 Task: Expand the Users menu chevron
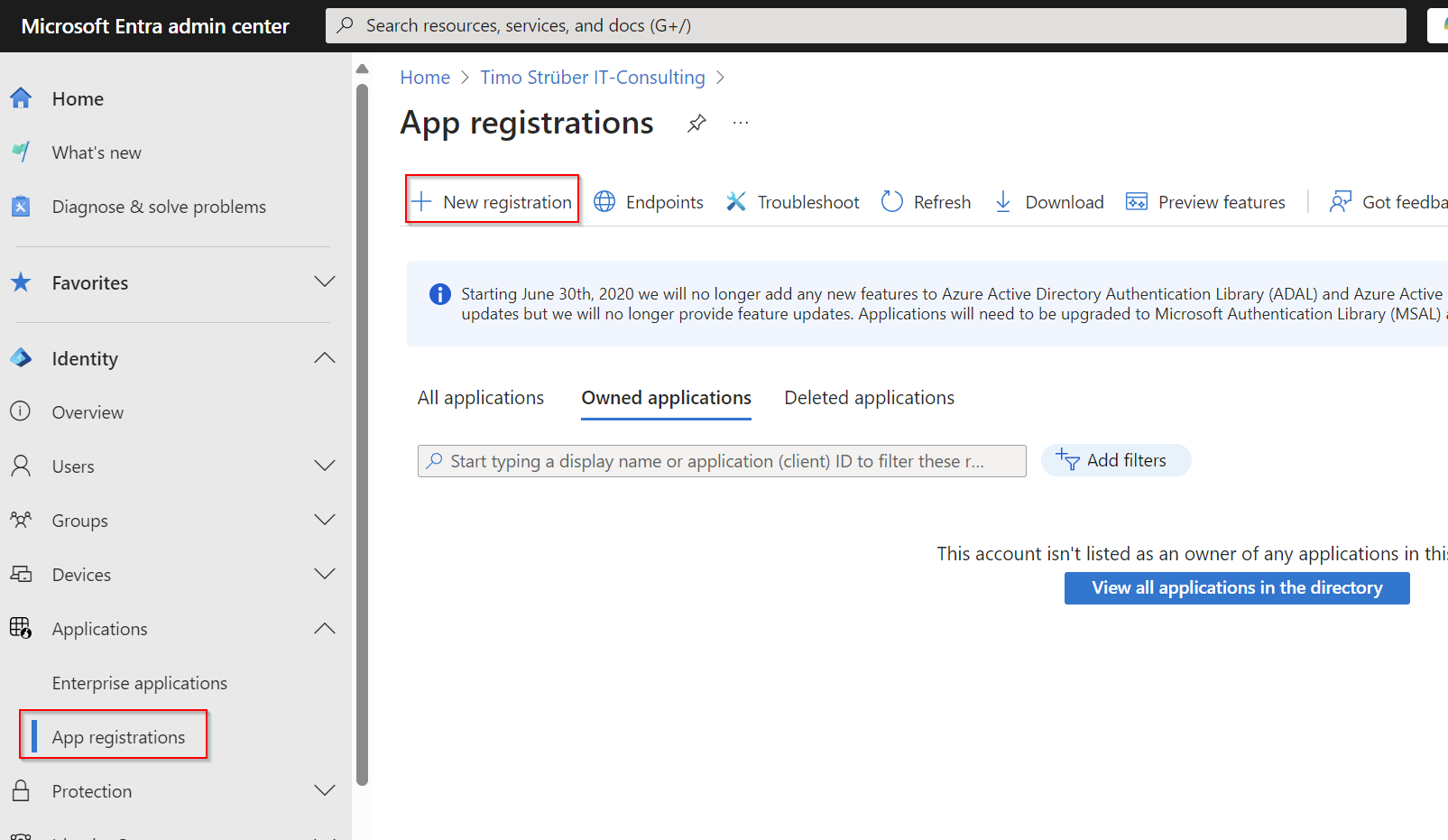coord(324,466)
